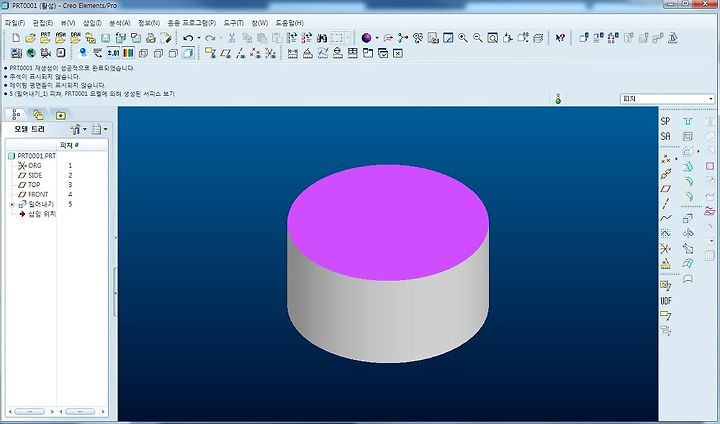
Task: Open the 파일(F) menu
Action: coord(15,23)
